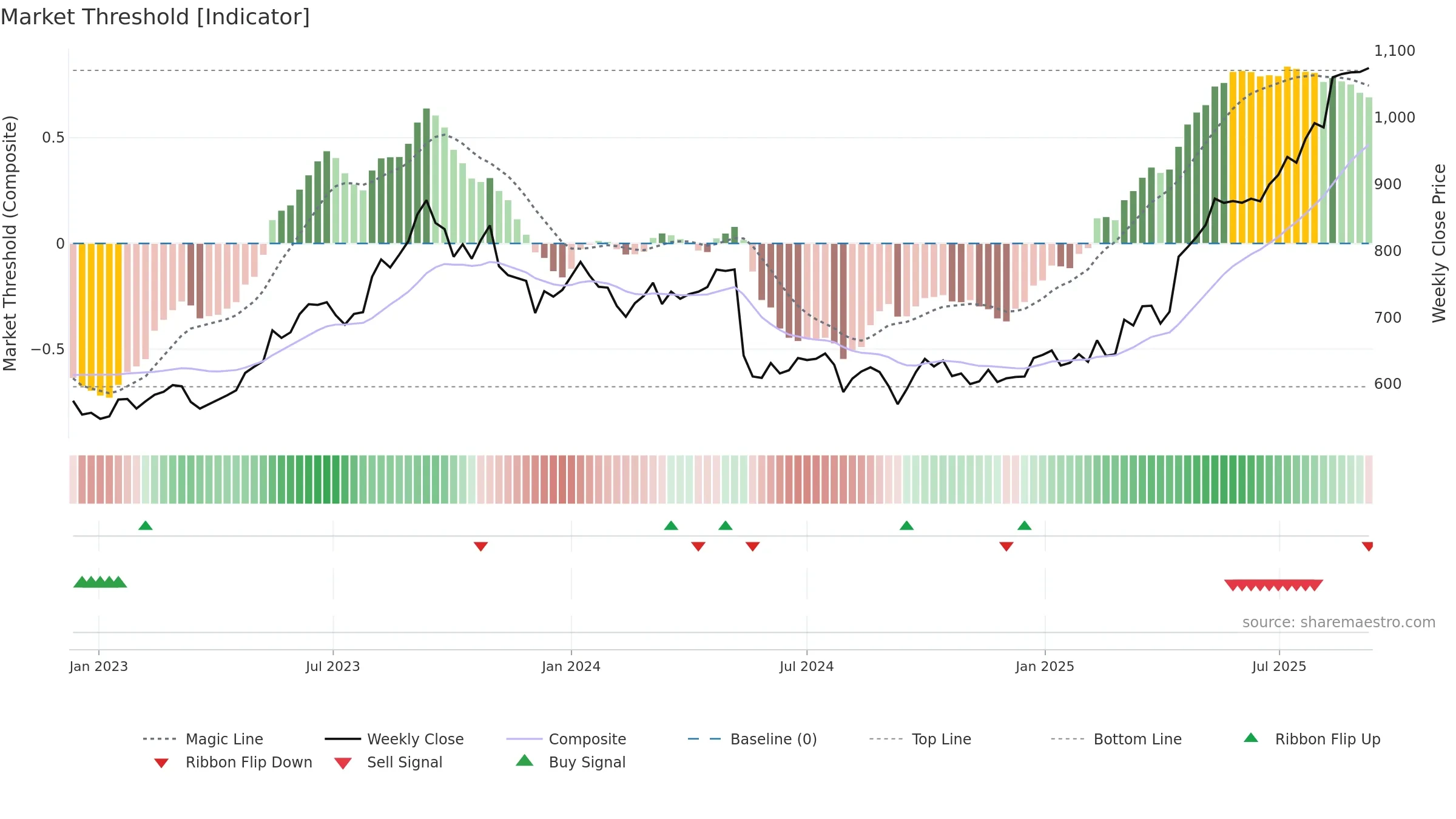Click the ribbon flip up marker just before Jan 2025
This screenshot has width=1456, height=819.
tap(1025, 525)
